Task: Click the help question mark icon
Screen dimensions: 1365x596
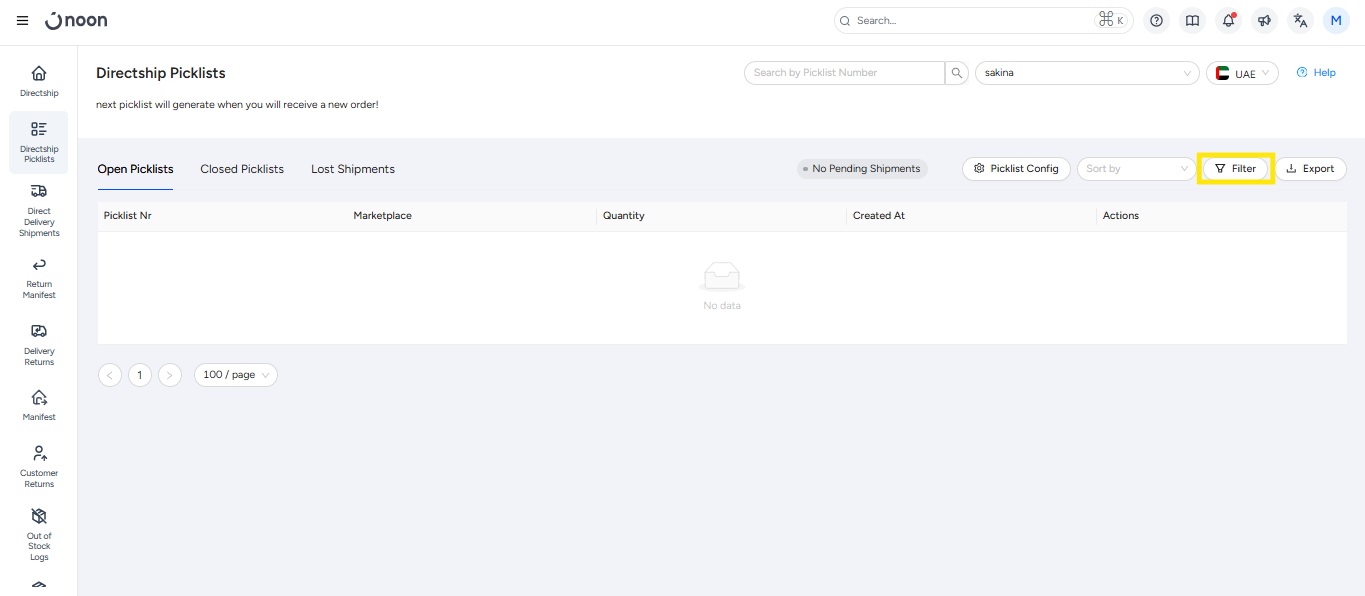Action: (1156, 20)
